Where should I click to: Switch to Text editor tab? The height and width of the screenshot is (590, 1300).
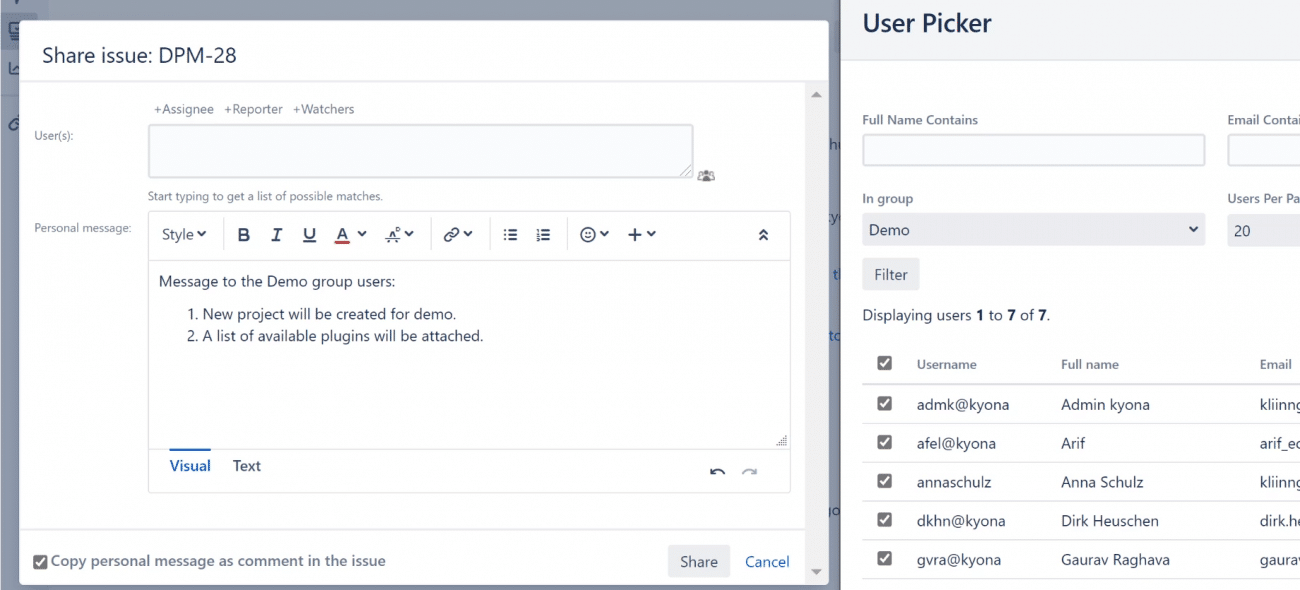[x=247, y=466]
